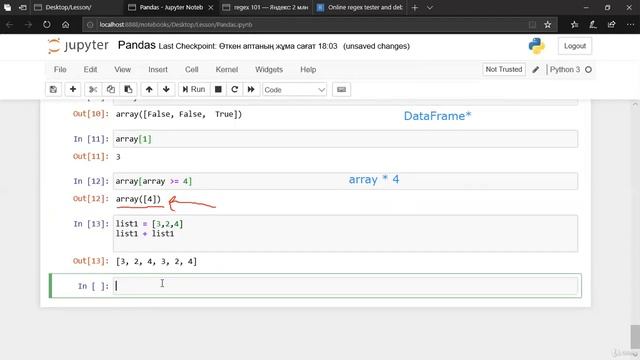Add page to favorites star icon
640x360 pixels.
(548, 24)
